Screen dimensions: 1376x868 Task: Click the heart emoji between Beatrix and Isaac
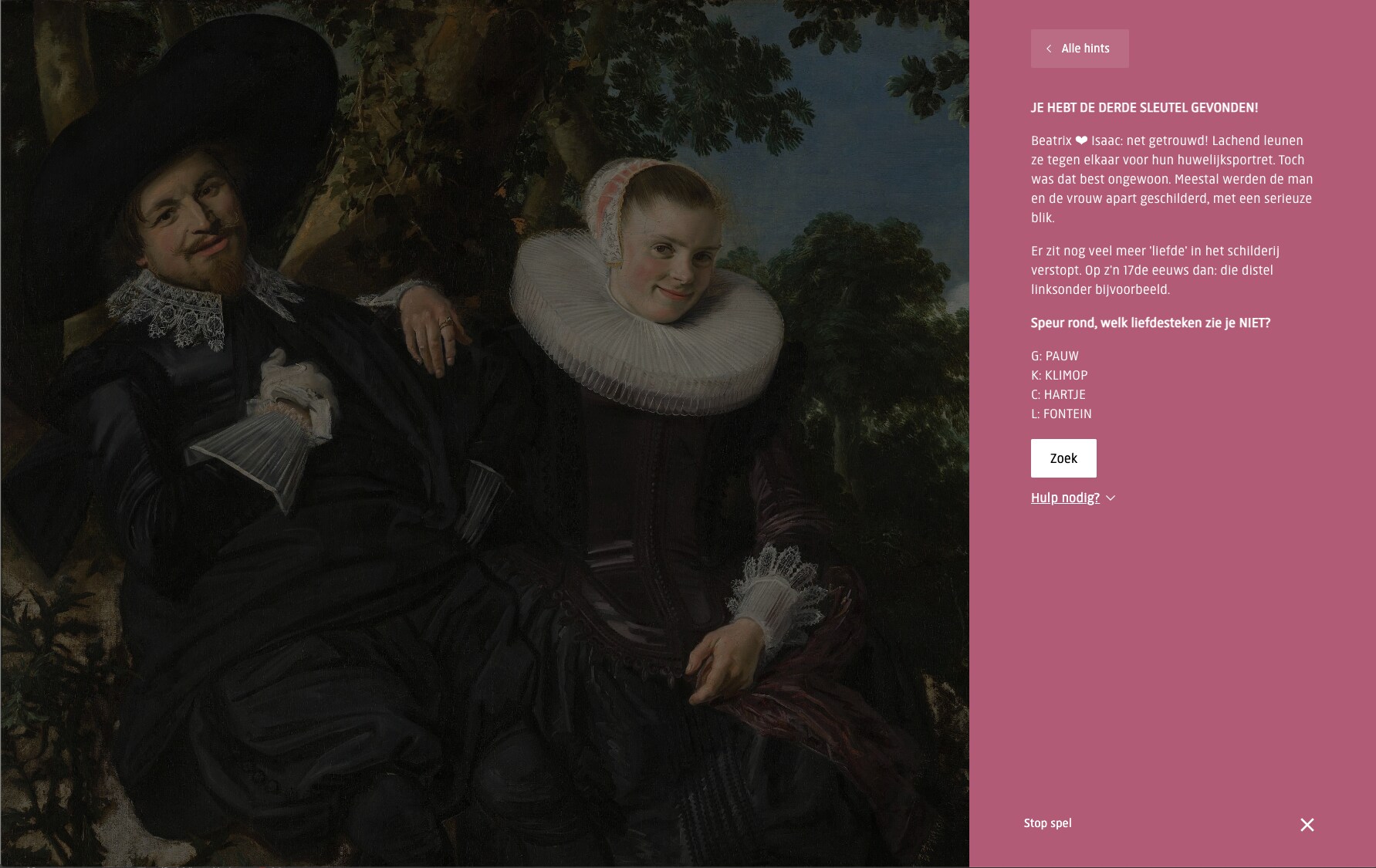tap(1081, 141)
